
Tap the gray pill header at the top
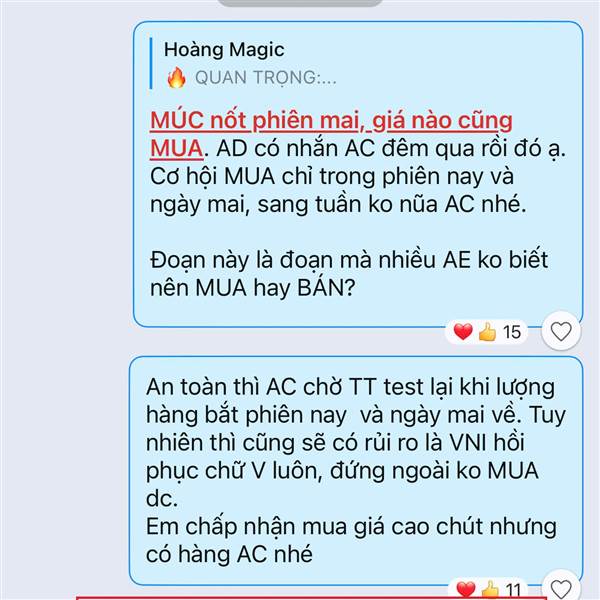(x=300, y=3)
